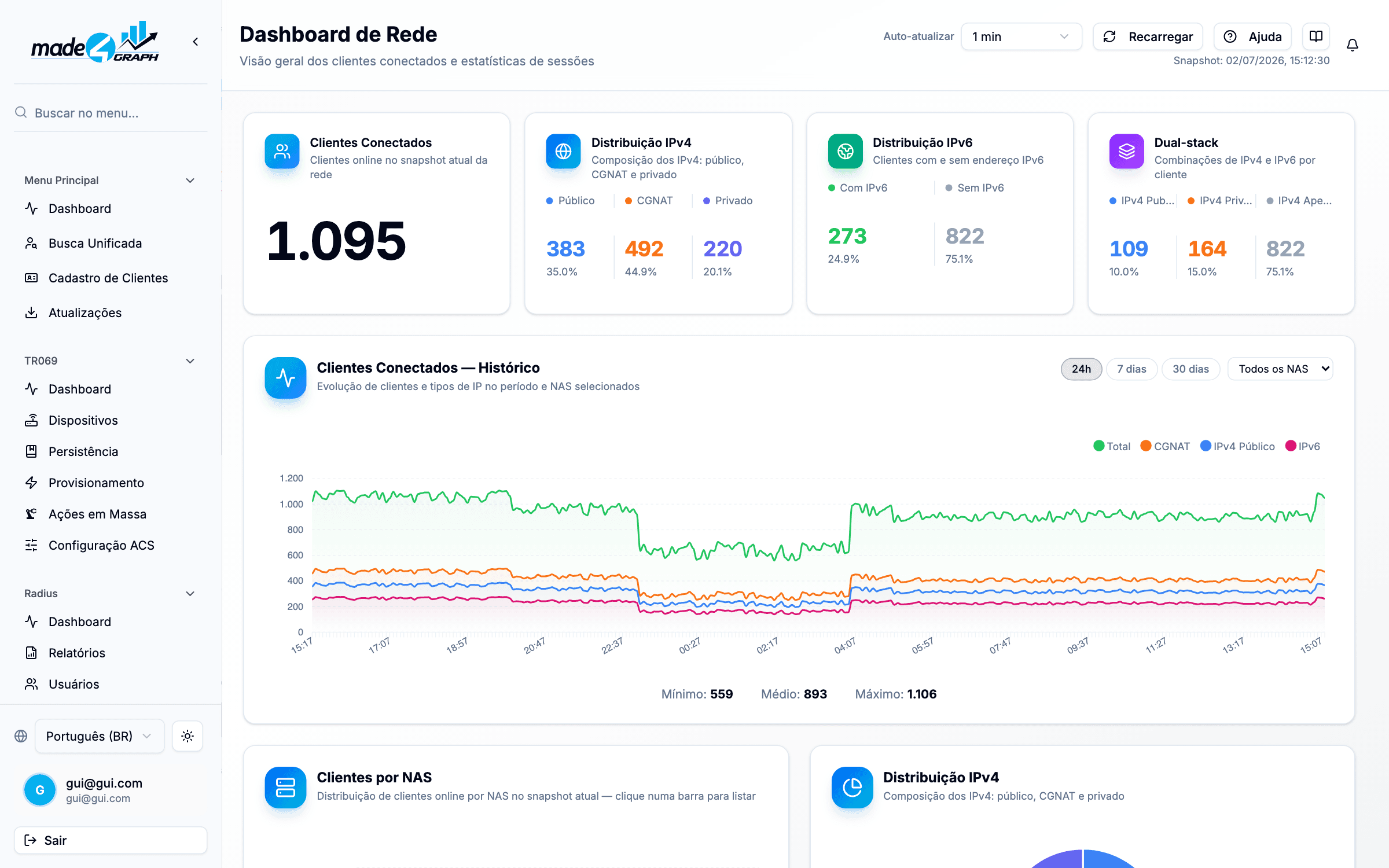The image size is (1389, 868).
Task: Click the made4graph logo
Action: (95, 42)
